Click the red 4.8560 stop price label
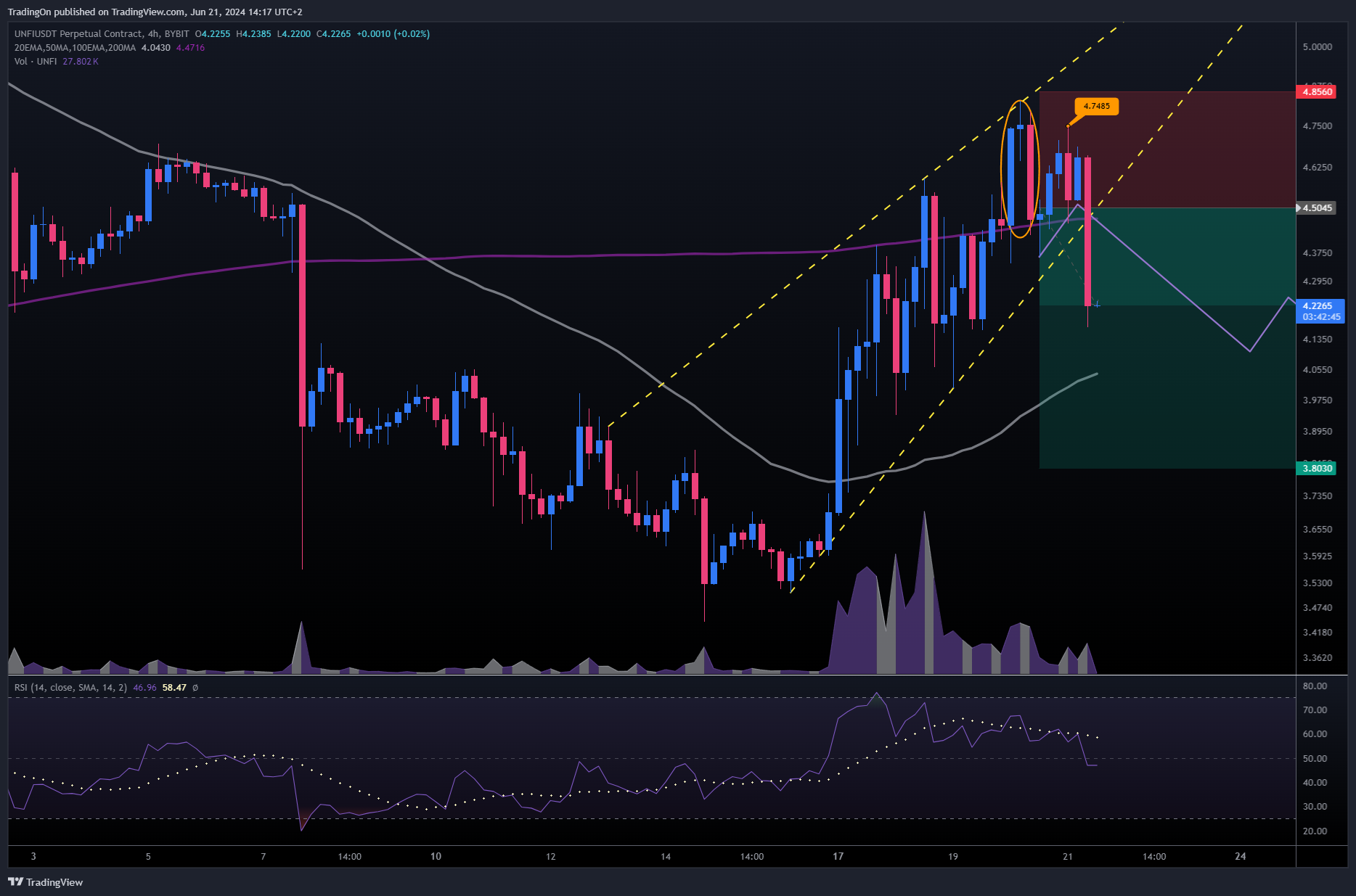The height and width of the screenshot is (896, 1356). [1317, 91]
